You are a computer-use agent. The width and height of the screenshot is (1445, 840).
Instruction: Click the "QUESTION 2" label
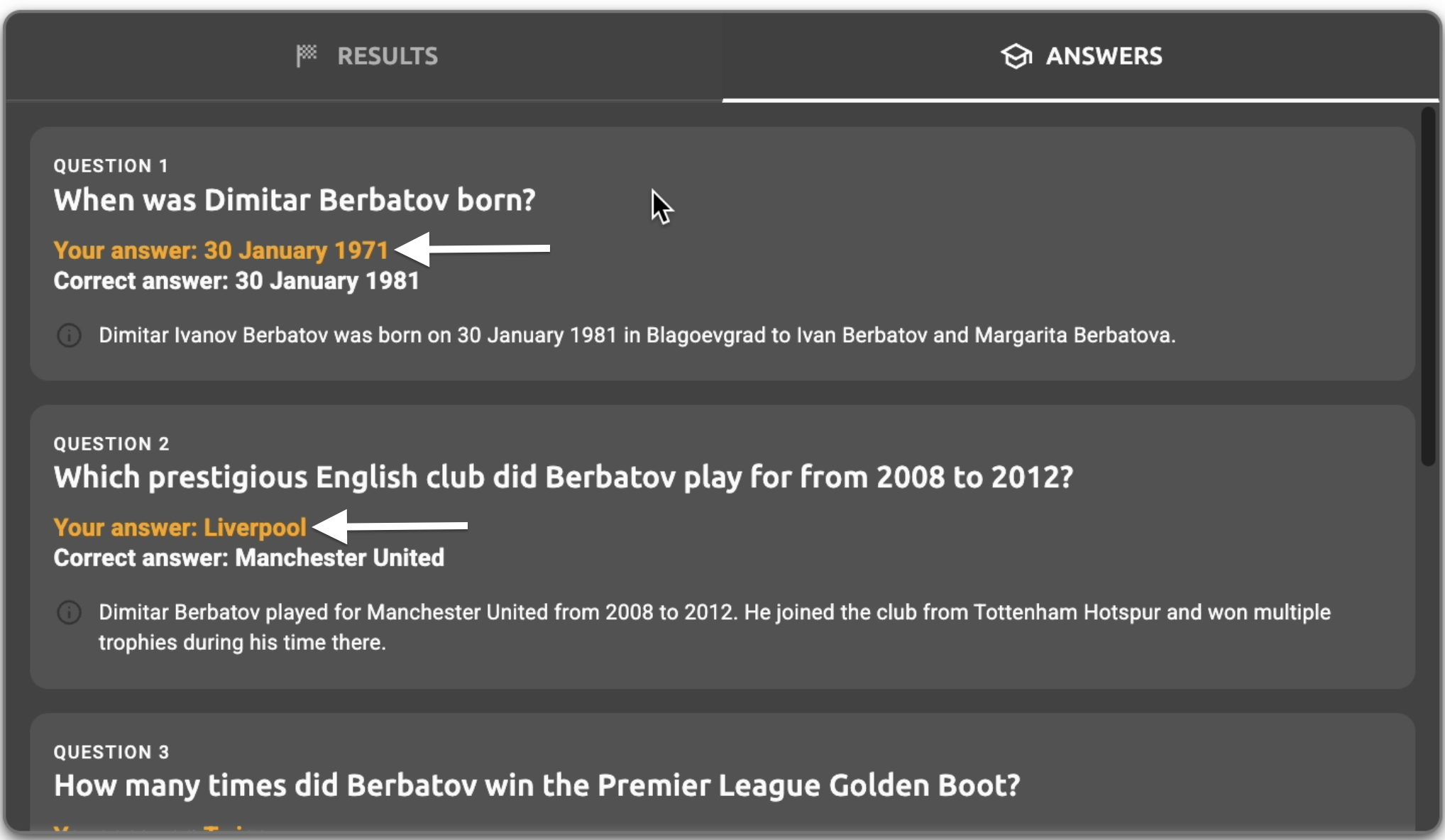(x=111, y=444)
